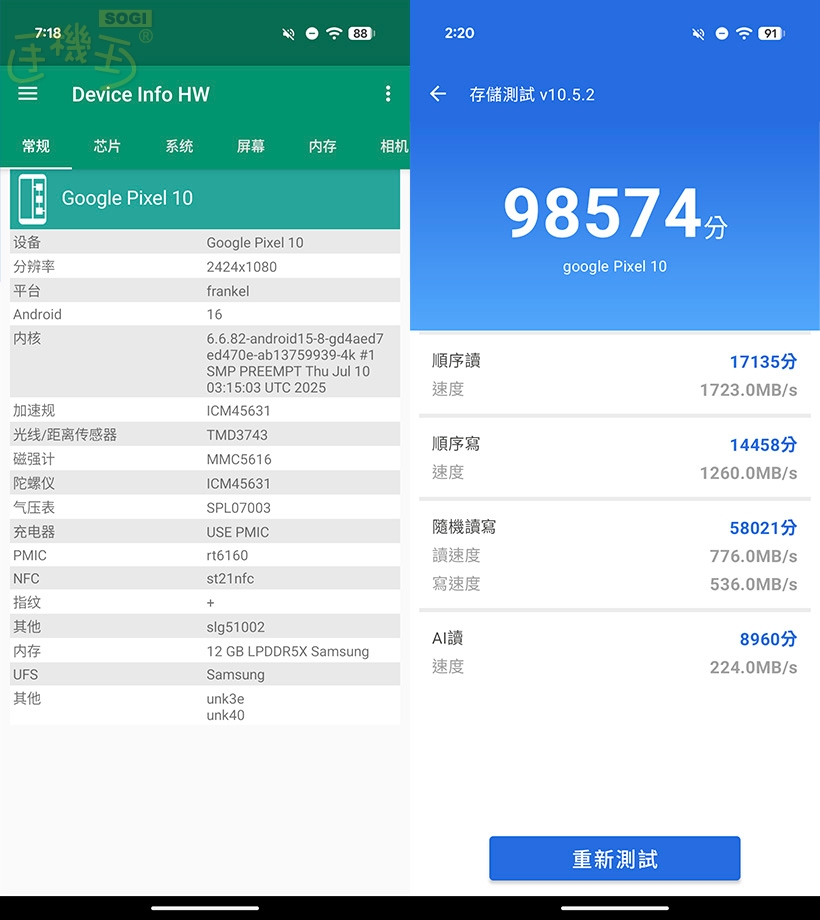Select the 平台 frankel row
Screen dimensions: 820x920
point(205,290)
